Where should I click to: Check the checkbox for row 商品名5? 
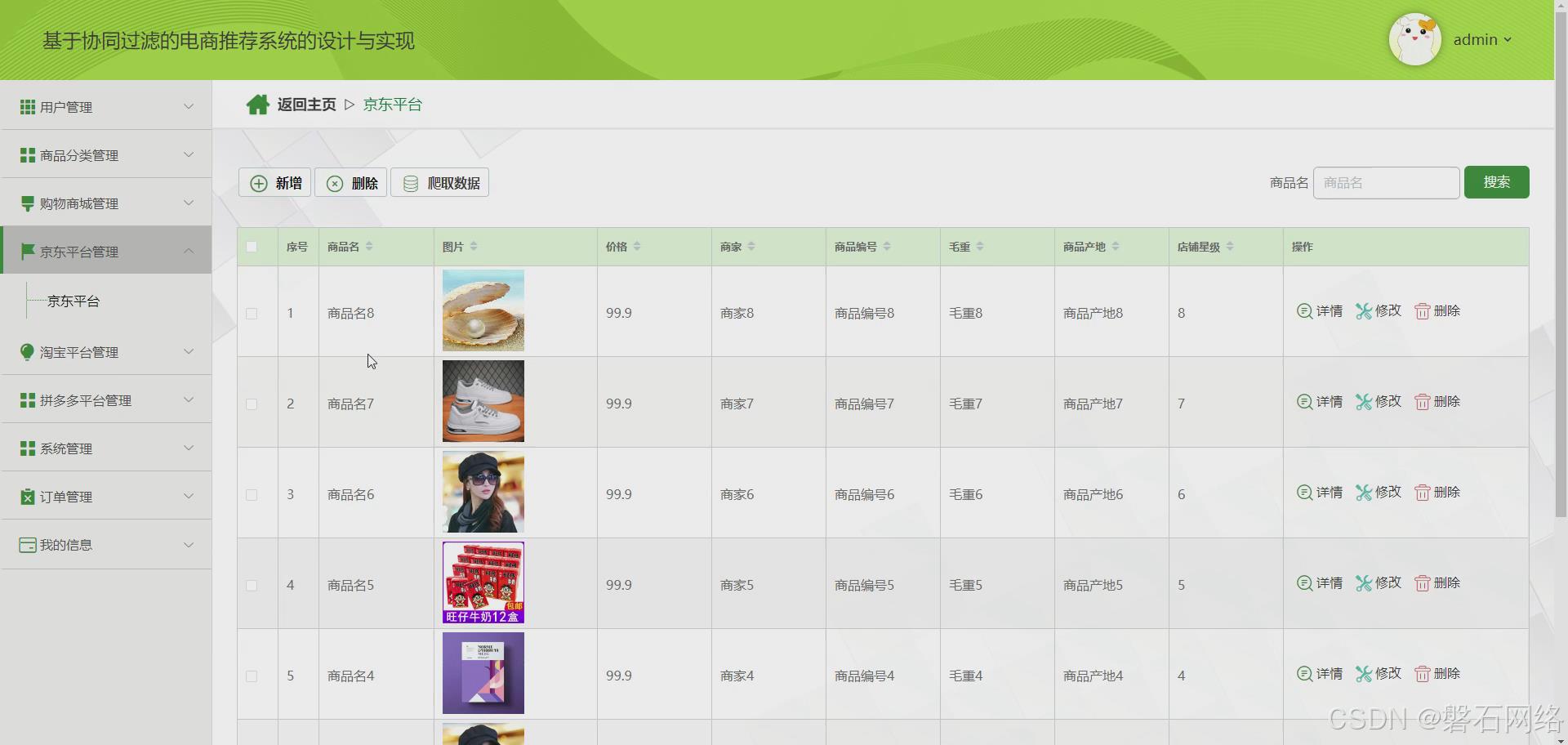(x=252, y=586)
